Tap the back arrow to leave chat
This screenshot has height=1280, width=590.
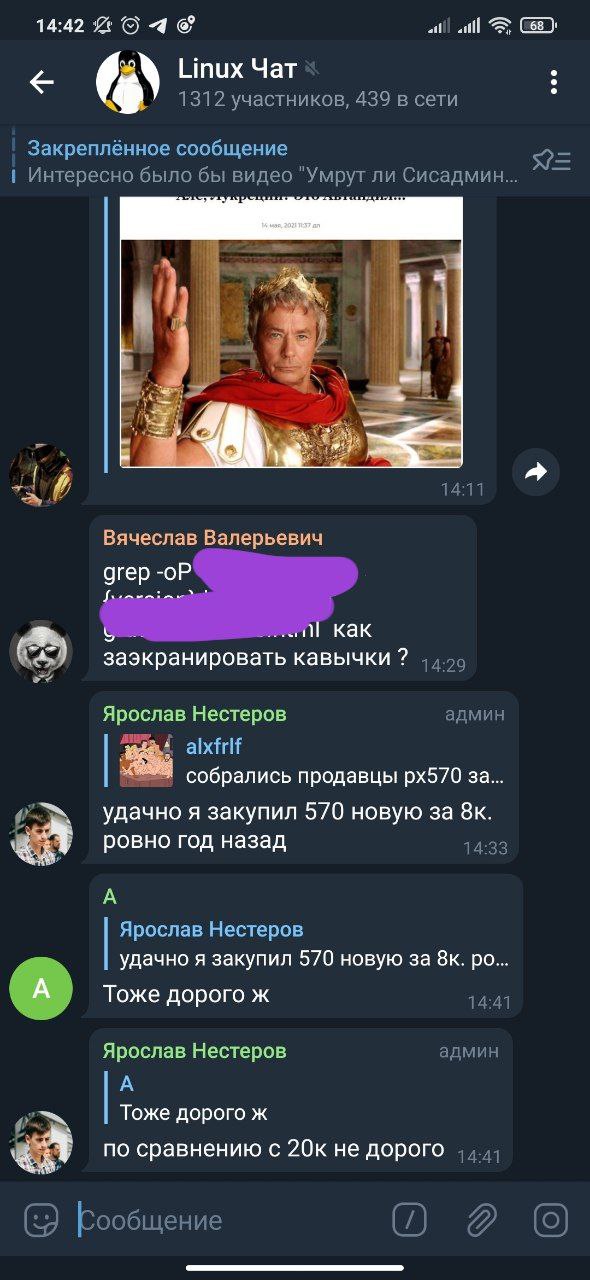tap(41, 82)
